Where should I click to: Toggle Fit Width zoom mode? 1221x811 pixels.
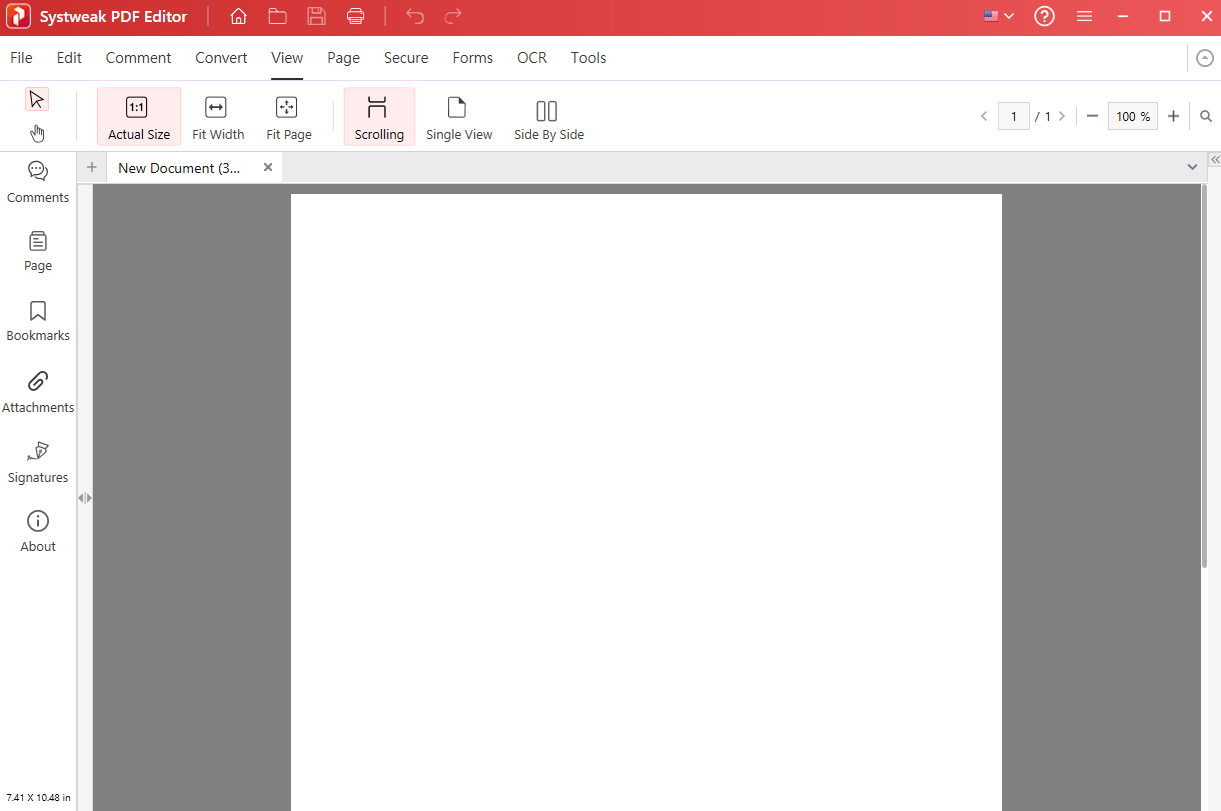(218, 119)
